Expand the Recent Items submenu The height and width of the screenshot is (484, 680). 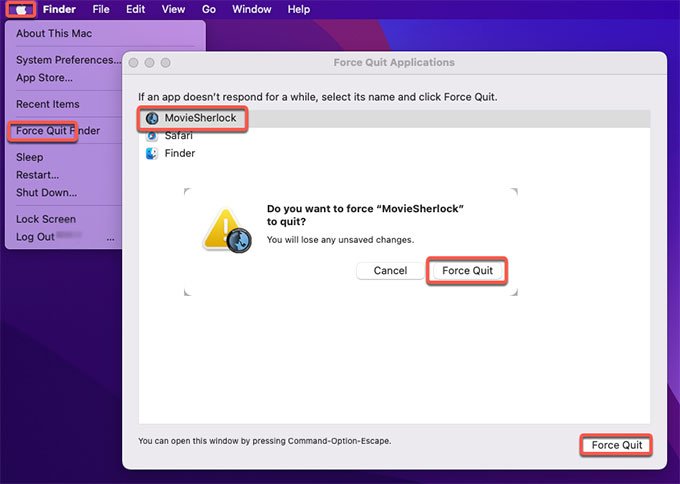pos(48,104)
